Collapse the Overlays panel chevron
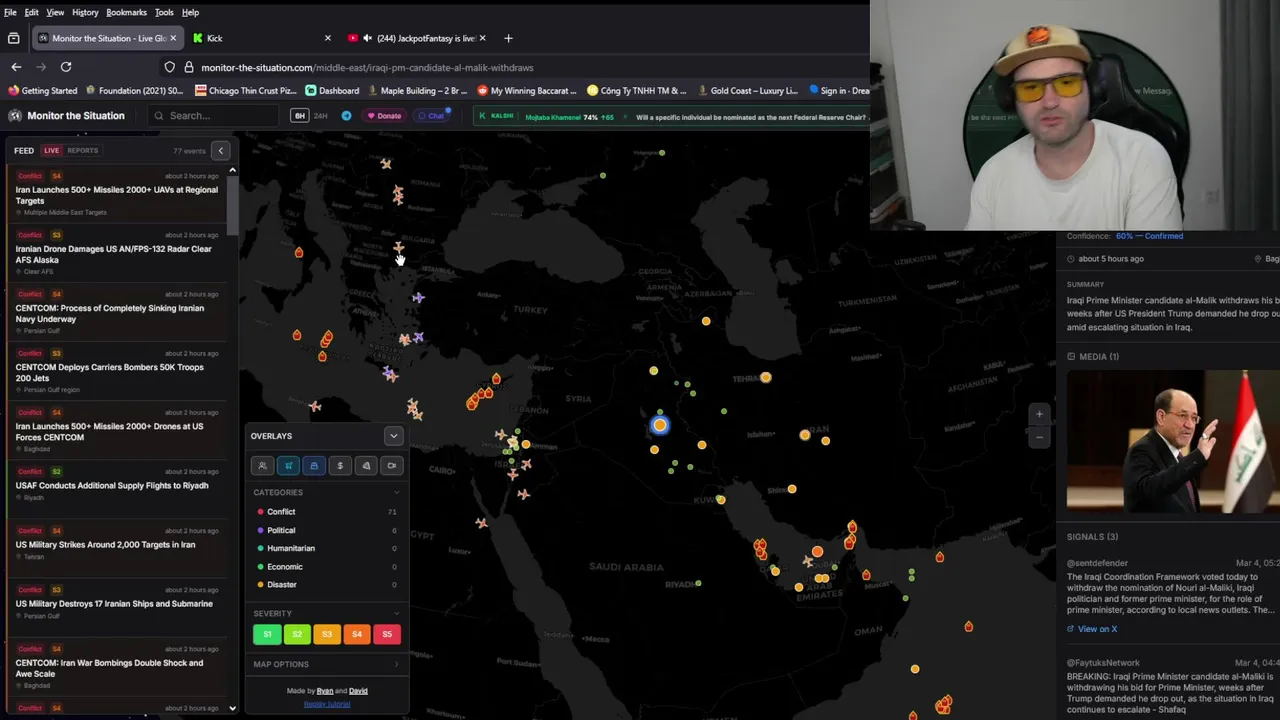Image resolution: width=1280 pixels, height=720 pixels. 393,436
